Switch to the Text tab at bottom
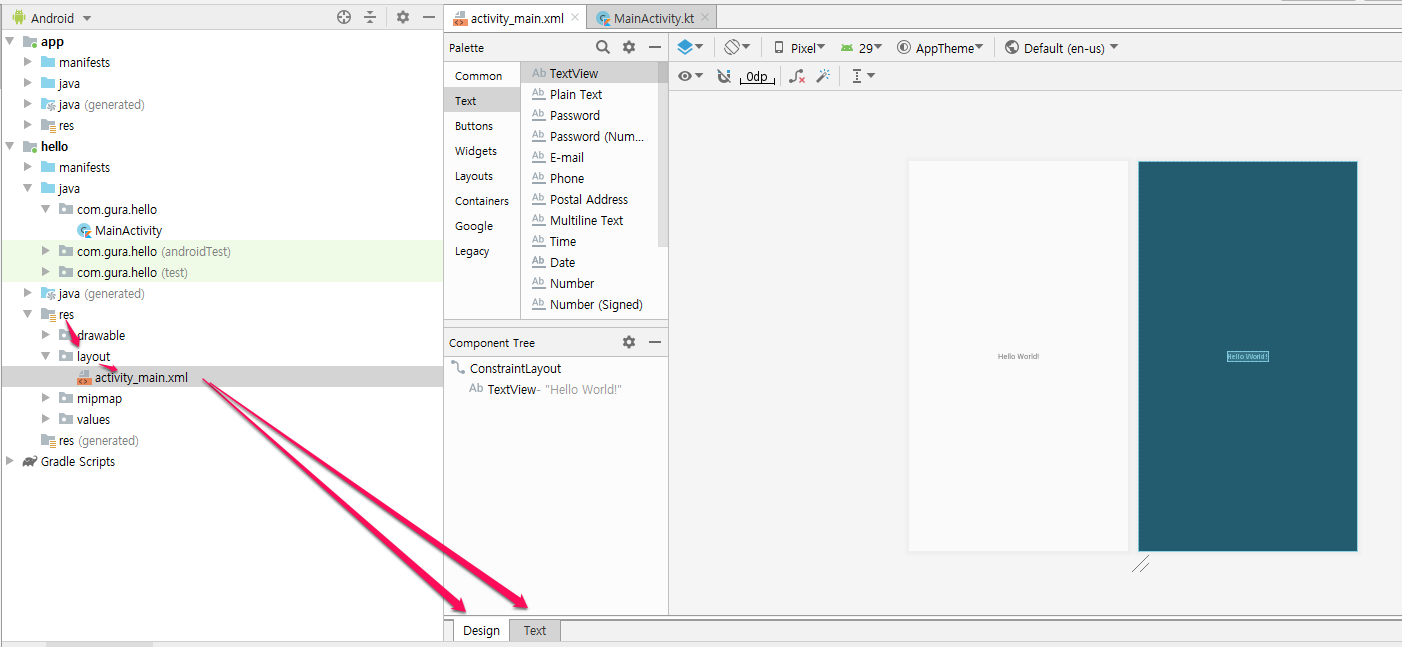The image size is (1402, 647). (535, 630)
